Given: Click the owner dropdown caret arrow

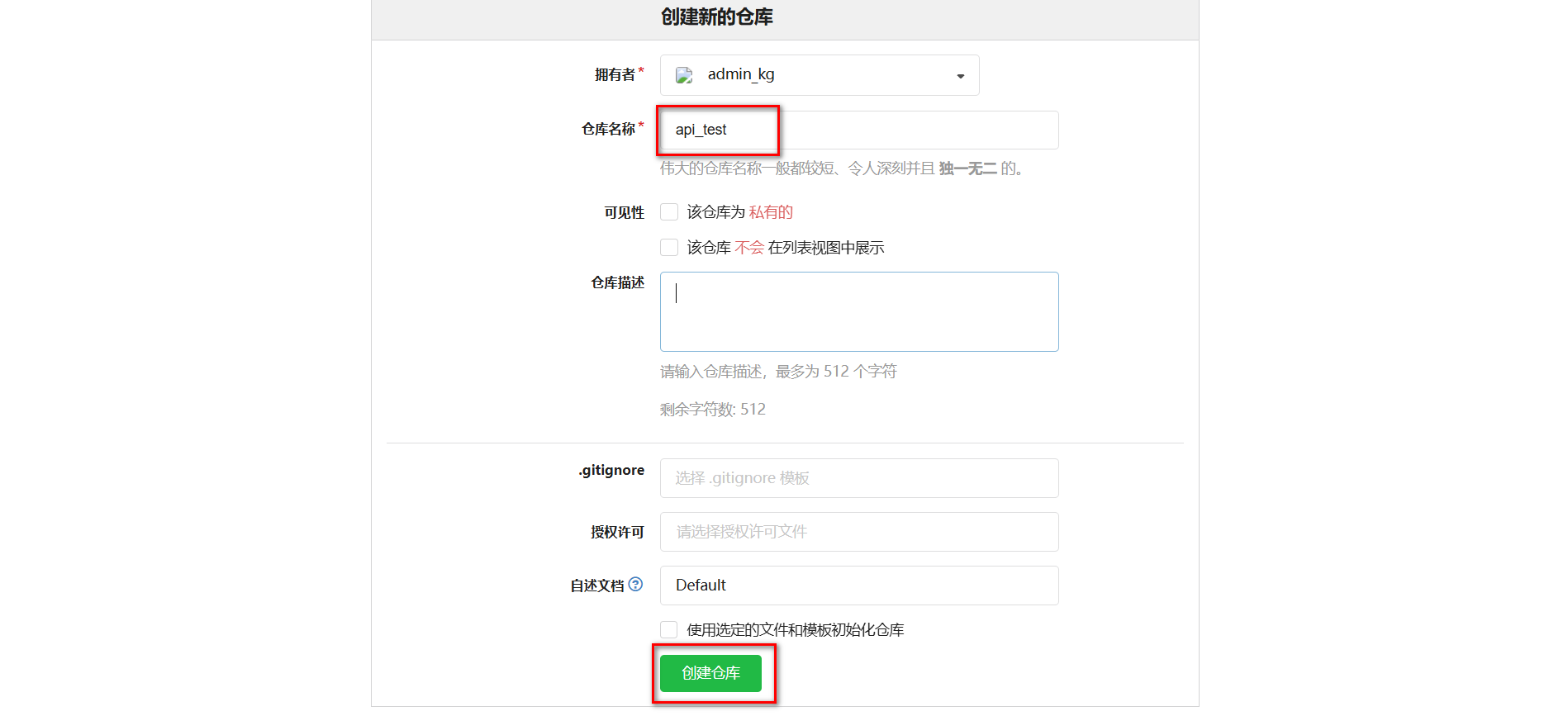Looking at the screenshot, I should tap(961, 76).
